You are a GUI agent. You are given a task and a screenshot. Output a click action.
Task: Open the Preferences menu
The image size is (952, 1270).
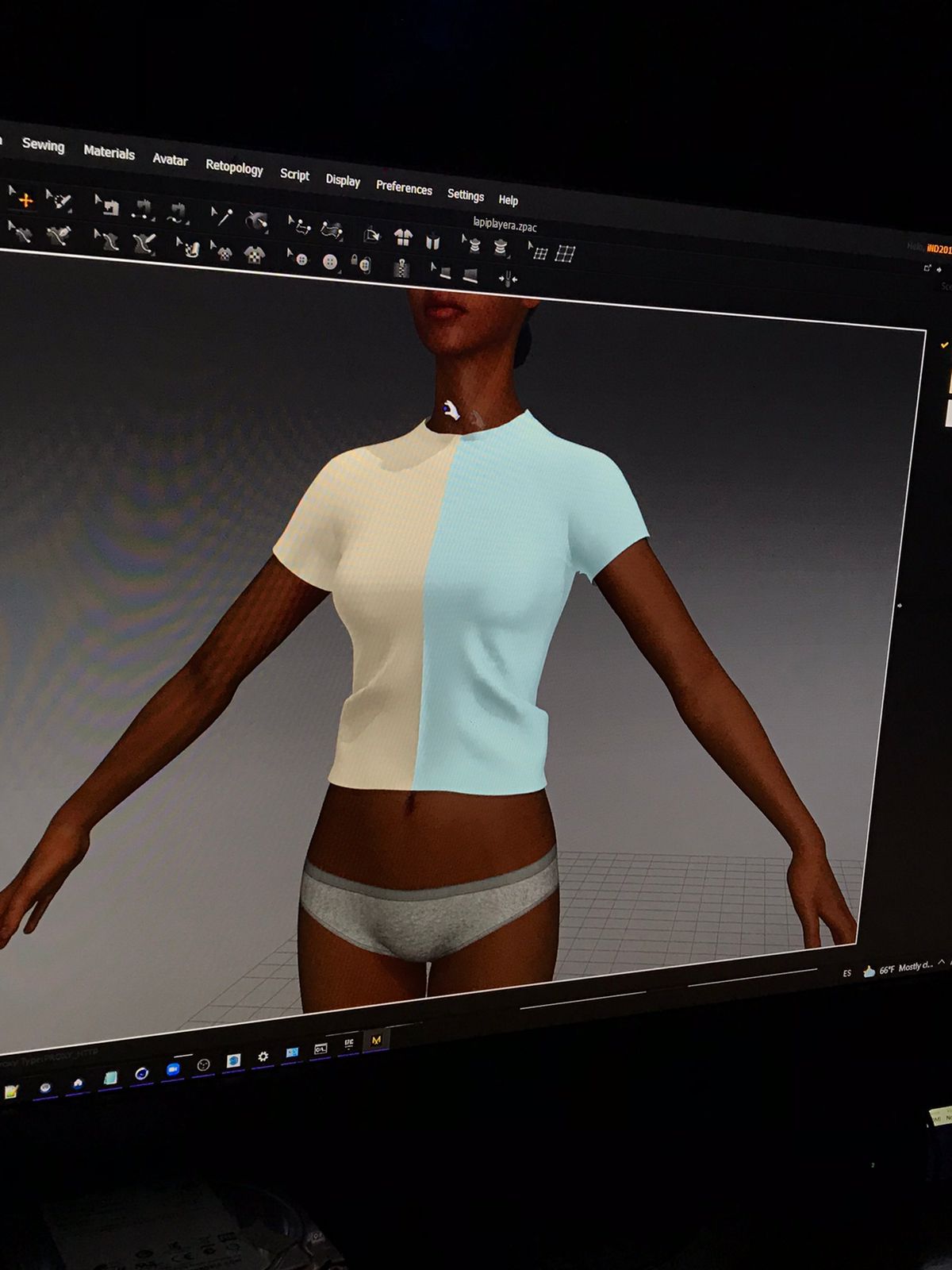coord(404,188)
